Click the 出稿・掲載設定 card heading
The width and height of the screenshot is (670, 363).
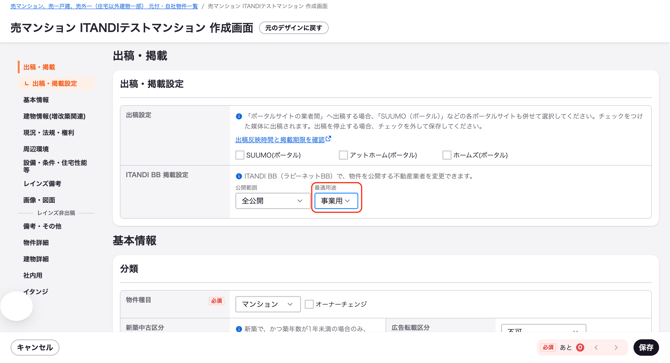[152, 84]
